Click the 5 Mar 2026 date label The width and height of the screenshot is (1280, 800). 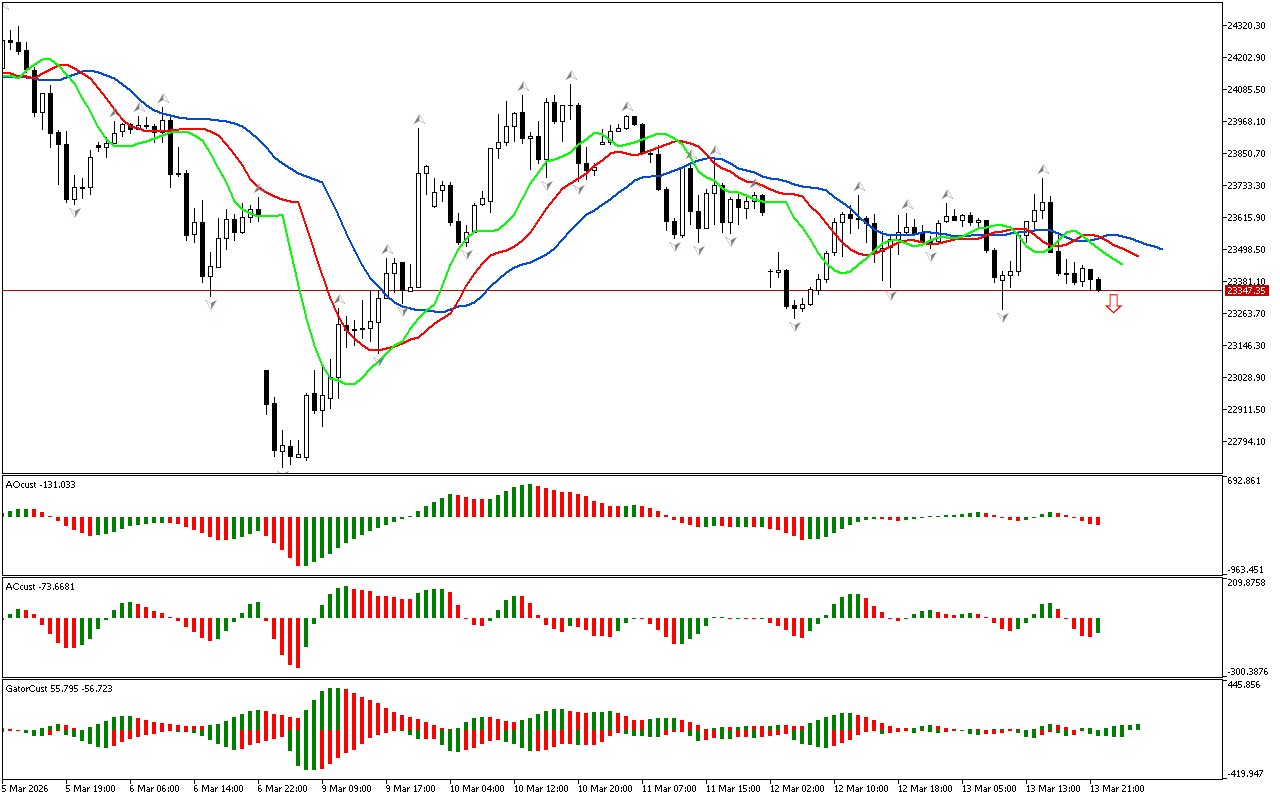tap(26, 788)
